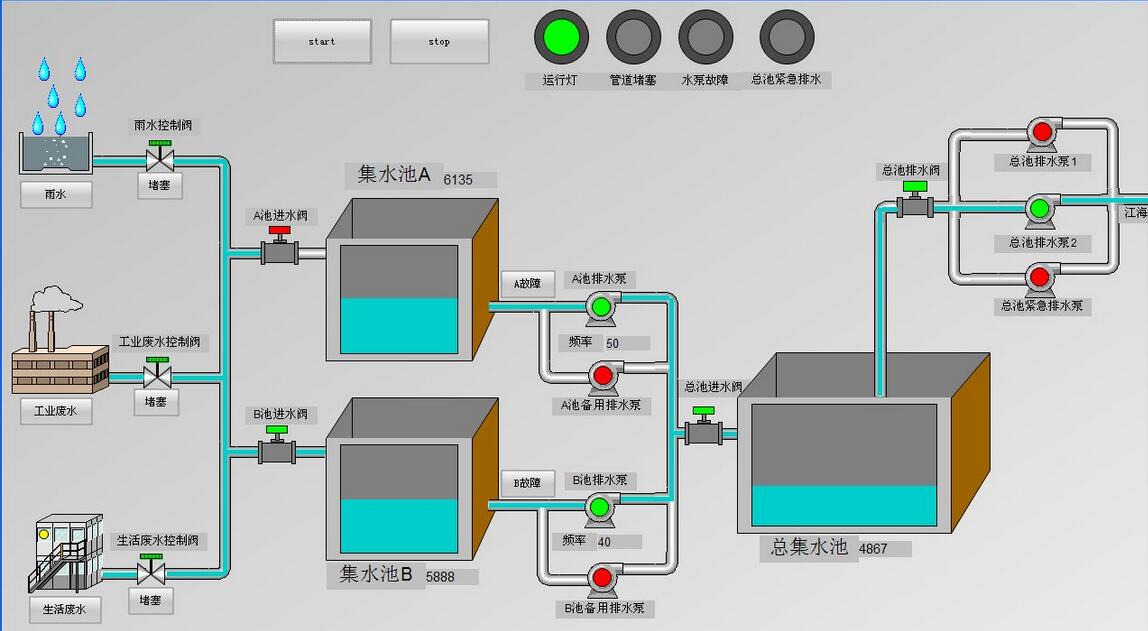
Task: Click the green 运行灯 indicator lamp
Action: coord(560,37)
